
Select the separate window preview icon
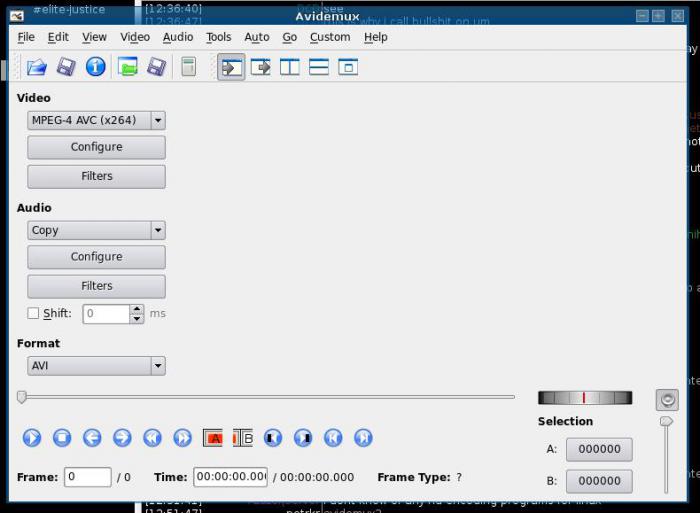[x=348, y=67]
